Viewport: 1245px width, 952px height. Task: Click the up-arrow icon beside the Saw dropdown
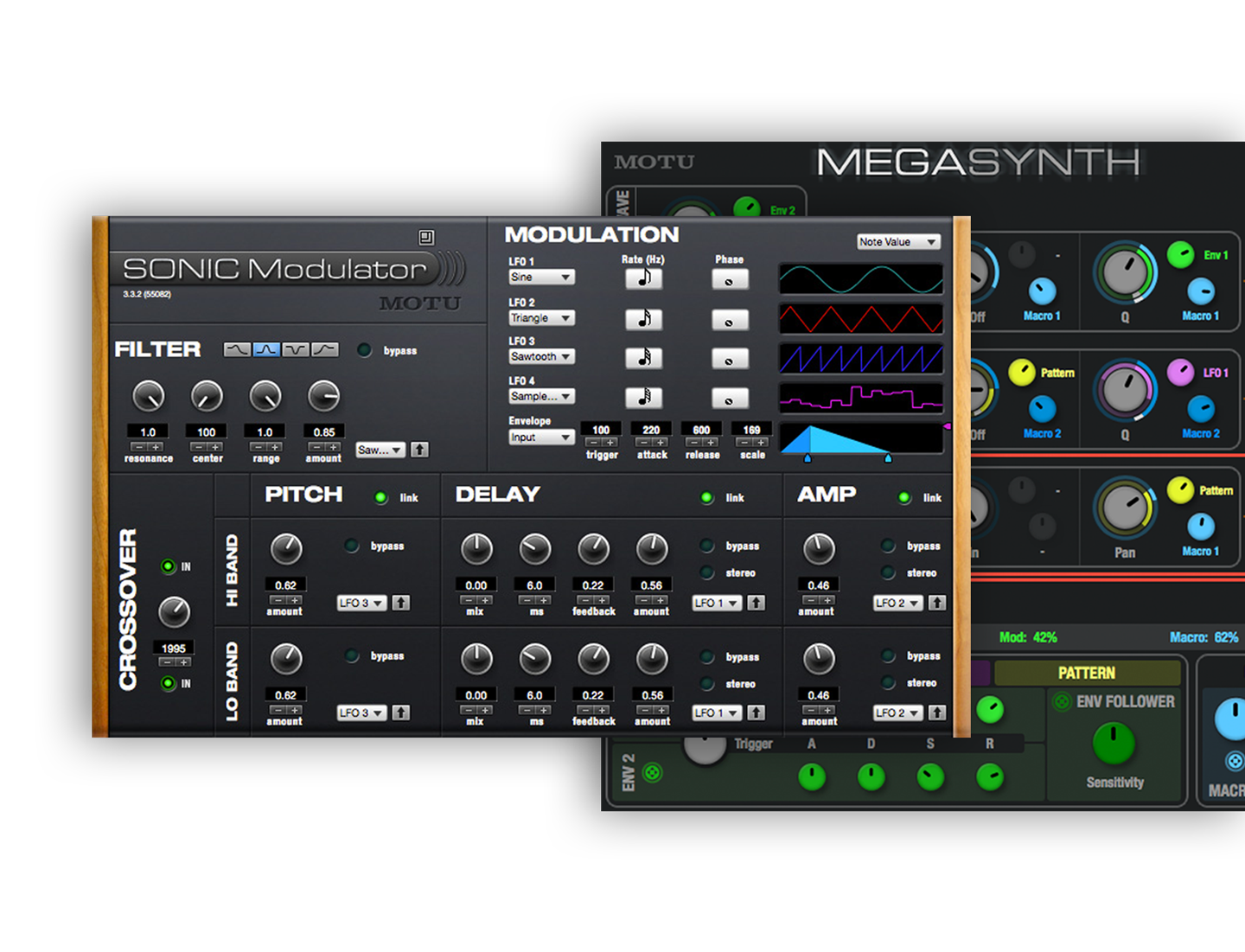pos(420,450)
